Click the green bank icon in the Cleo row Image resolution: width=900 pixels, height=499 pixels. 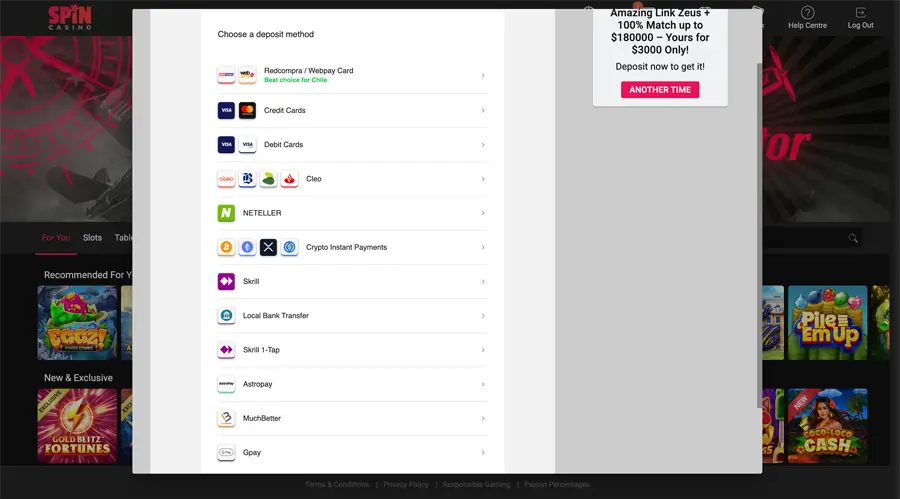coord(268,179)
